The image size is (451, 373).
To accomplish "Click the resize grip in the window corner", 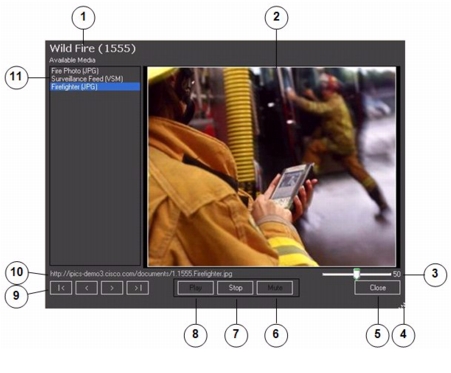I will click(x=402, y=305).
